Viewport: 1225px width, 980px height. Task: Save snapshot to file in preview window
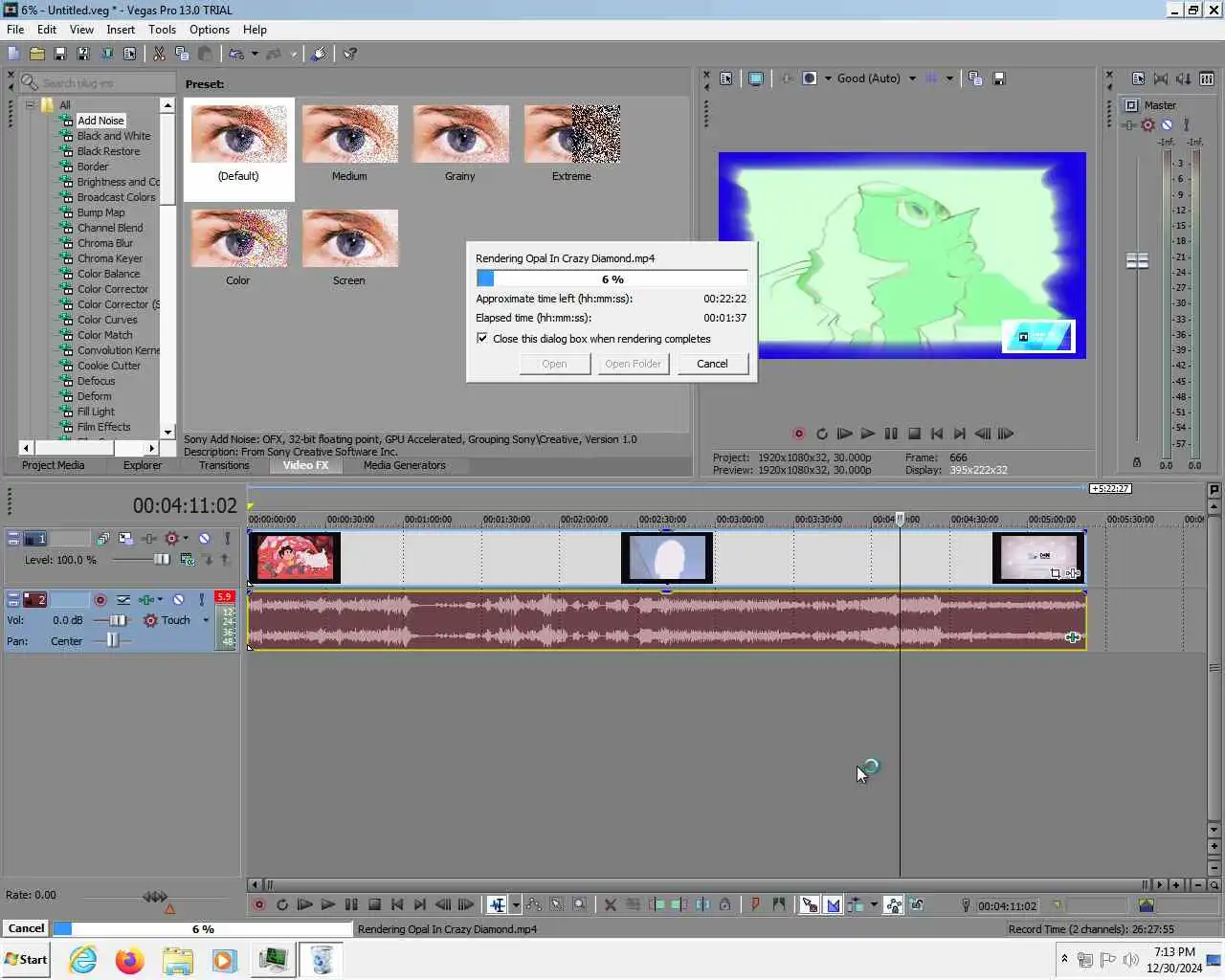(x=998, y=78)
